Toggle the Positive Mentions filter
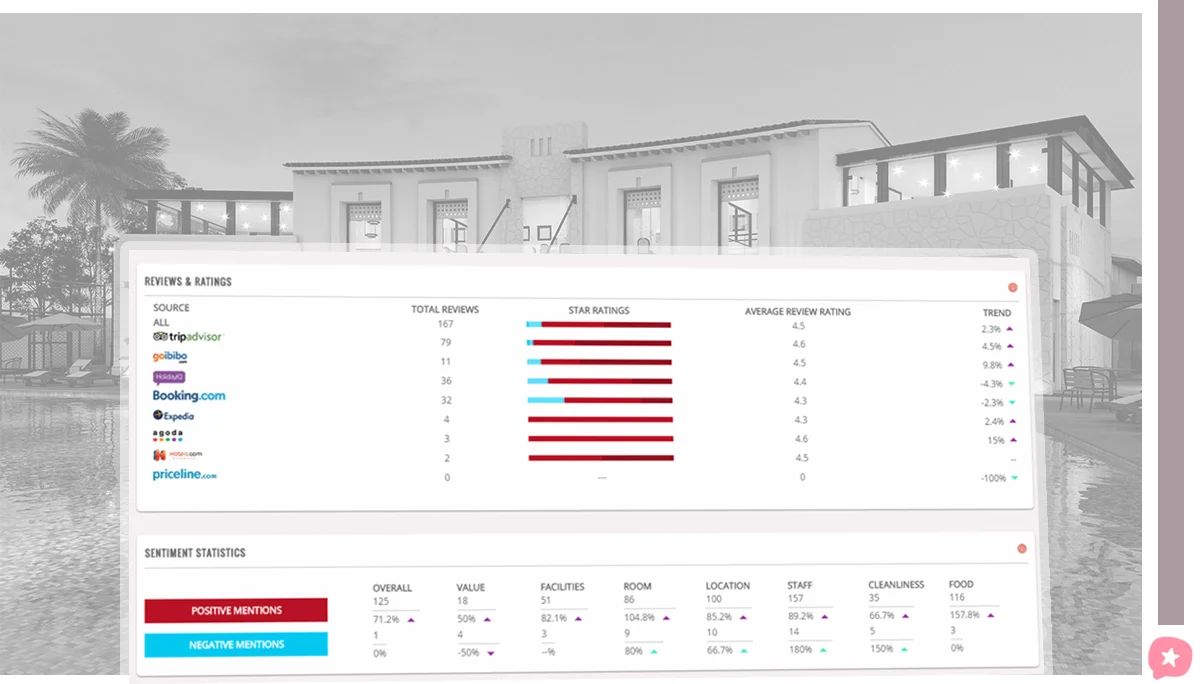Image resolution: width=1202 pixels, height=684 pixels. (x=235, y=610)
